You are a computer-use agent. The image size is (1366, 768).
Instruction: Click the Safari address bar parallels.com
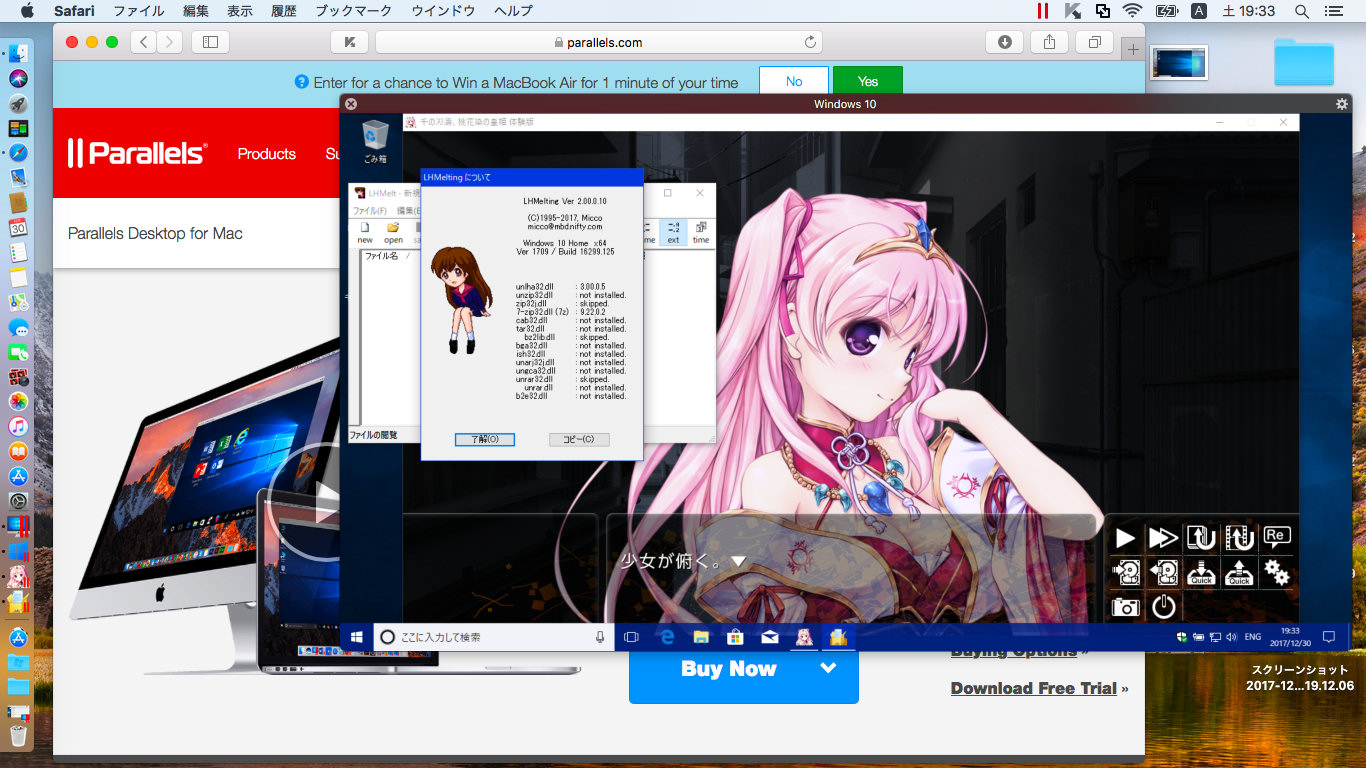(x=598, y=42)
